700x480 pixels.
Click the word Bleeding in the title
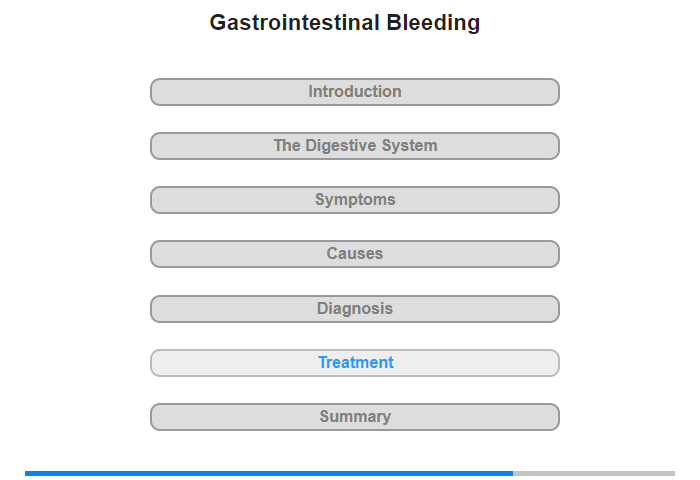(433, 23)
